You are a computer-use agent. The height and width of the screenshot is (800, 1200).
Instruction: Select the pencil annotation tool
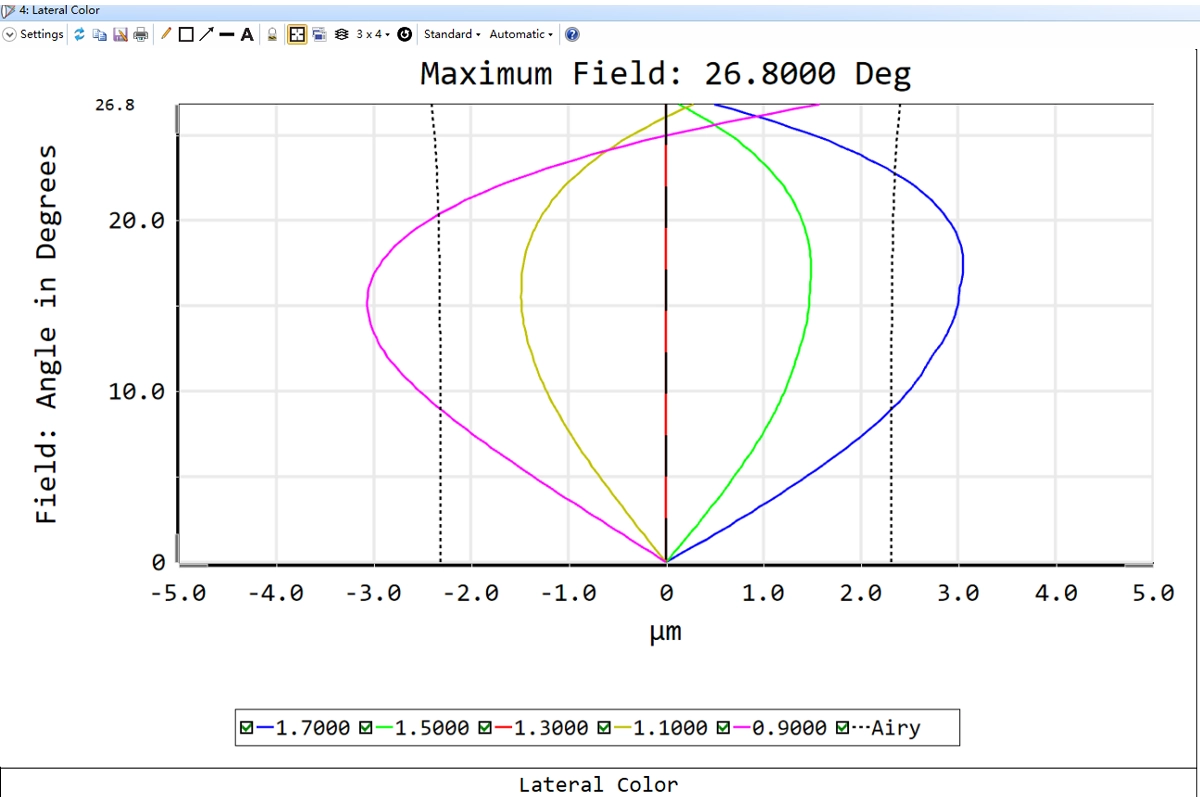(166, 34)
